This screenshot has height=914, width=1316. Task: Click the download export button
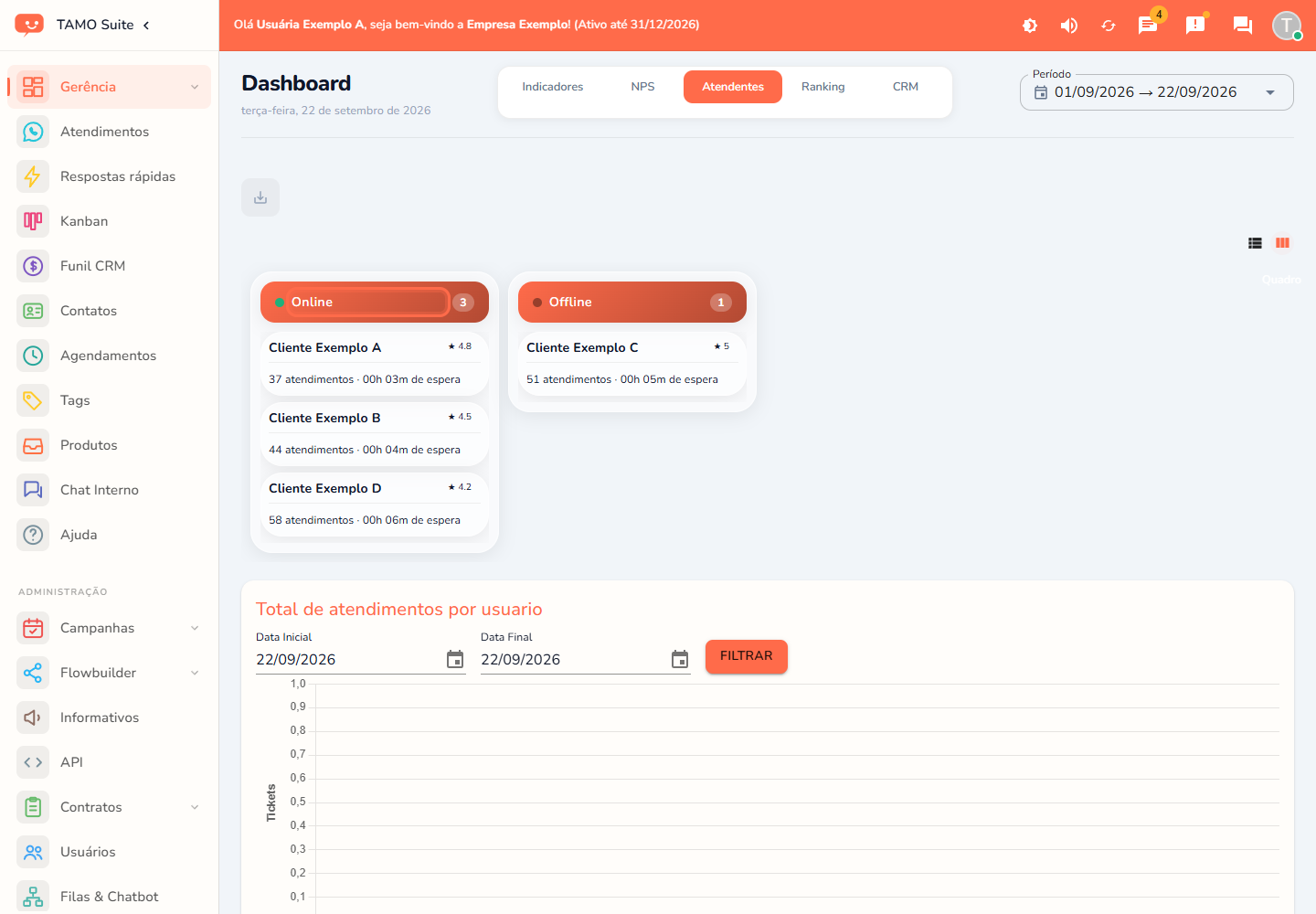click(260, 197)
